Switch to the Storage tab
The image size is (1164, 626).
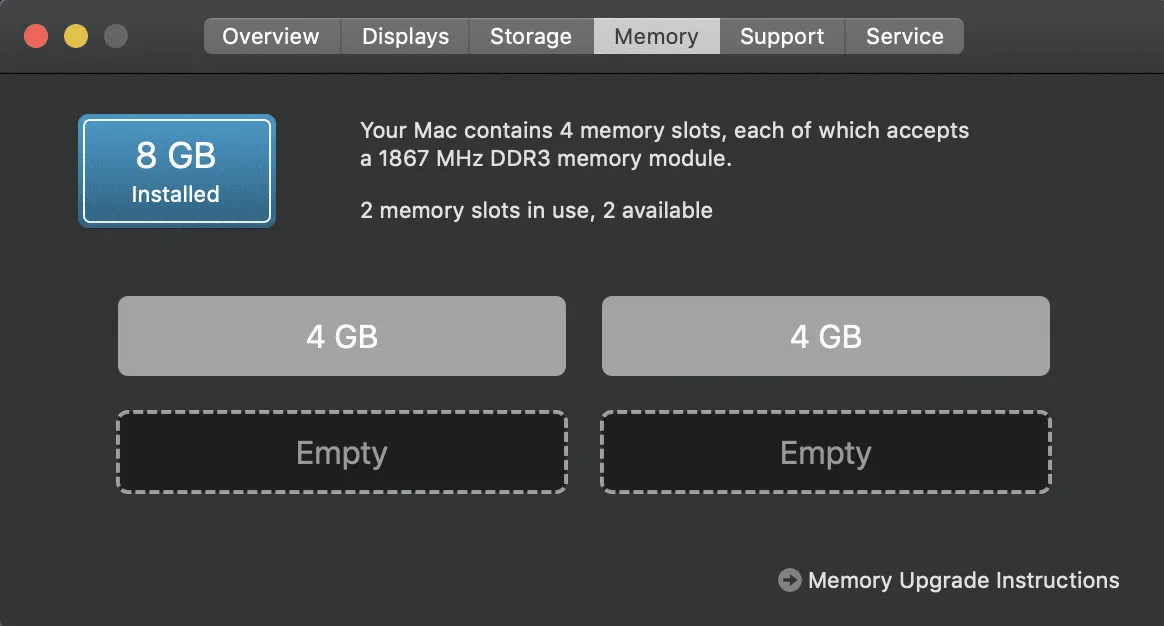pos(530,36)
